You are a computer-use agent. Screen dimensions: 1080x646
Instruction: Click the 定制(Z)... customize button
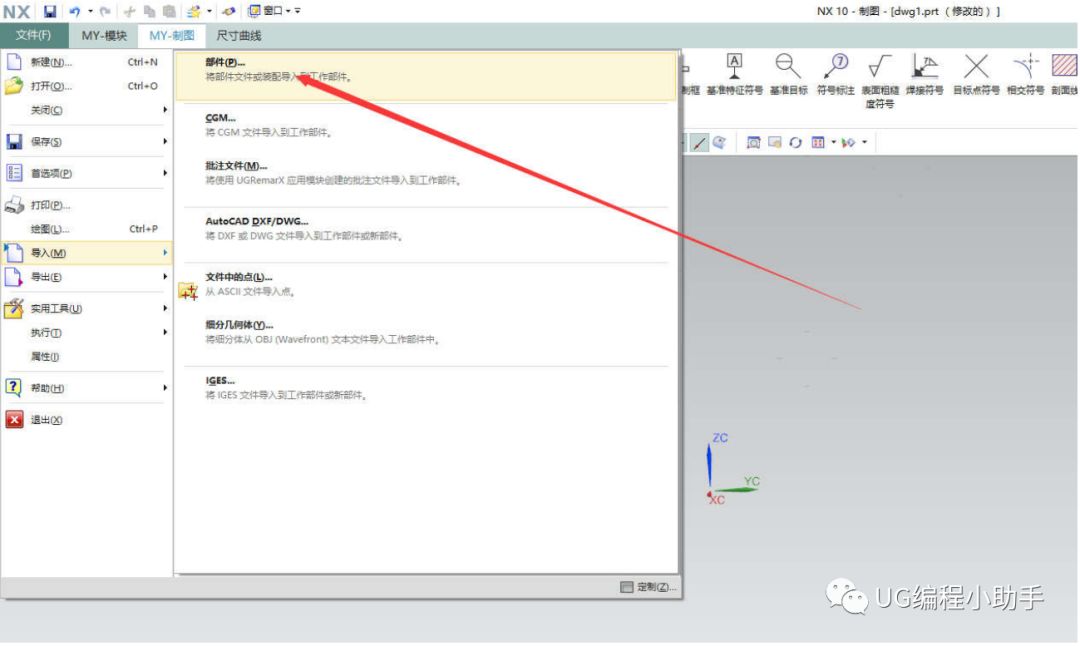click(x=648, y=587)
